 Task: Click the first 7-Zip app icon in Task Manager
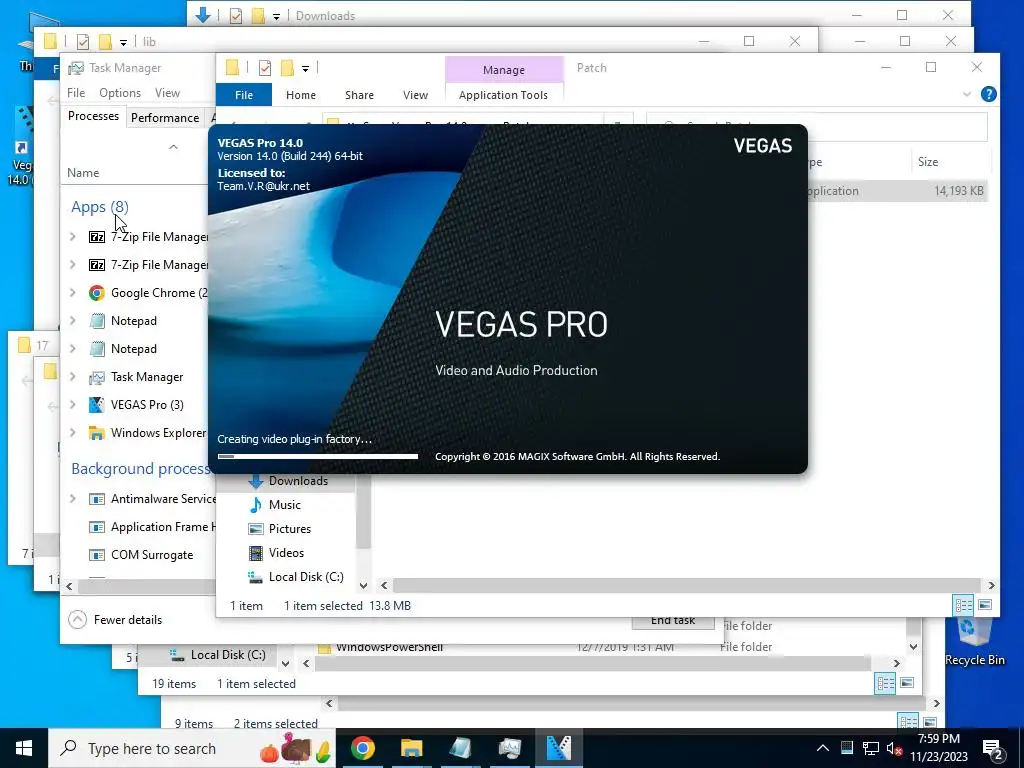[x=97, y=237]
